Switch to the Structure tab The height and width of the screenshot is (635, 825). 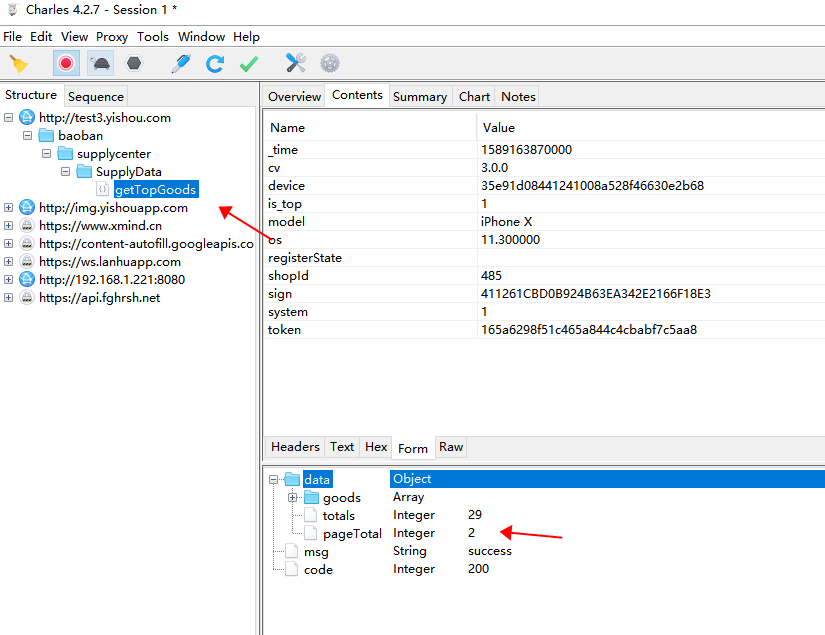(x=31, y=95)
